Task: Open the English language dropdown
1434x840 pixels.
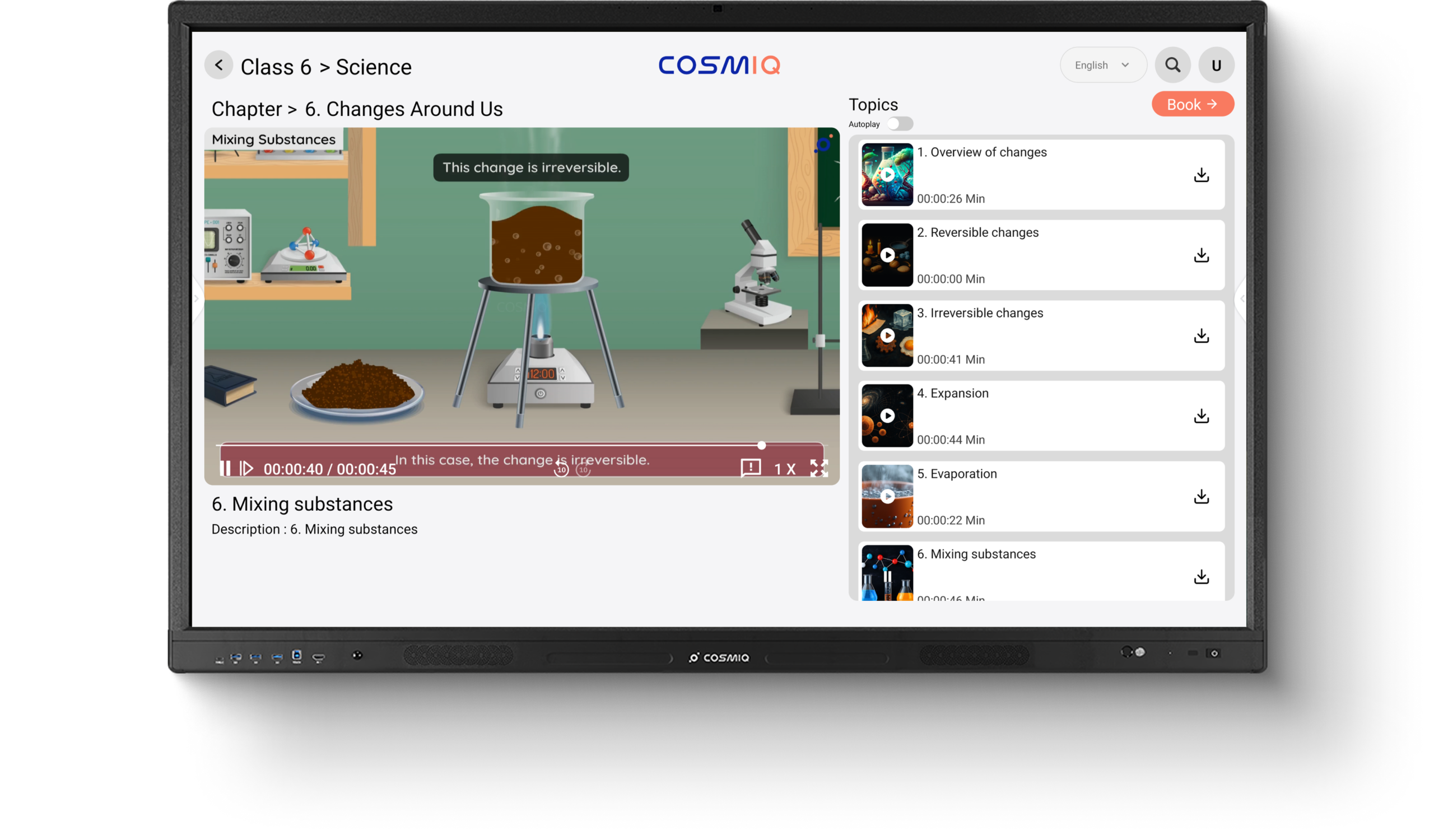Action: pos(1102,65)
